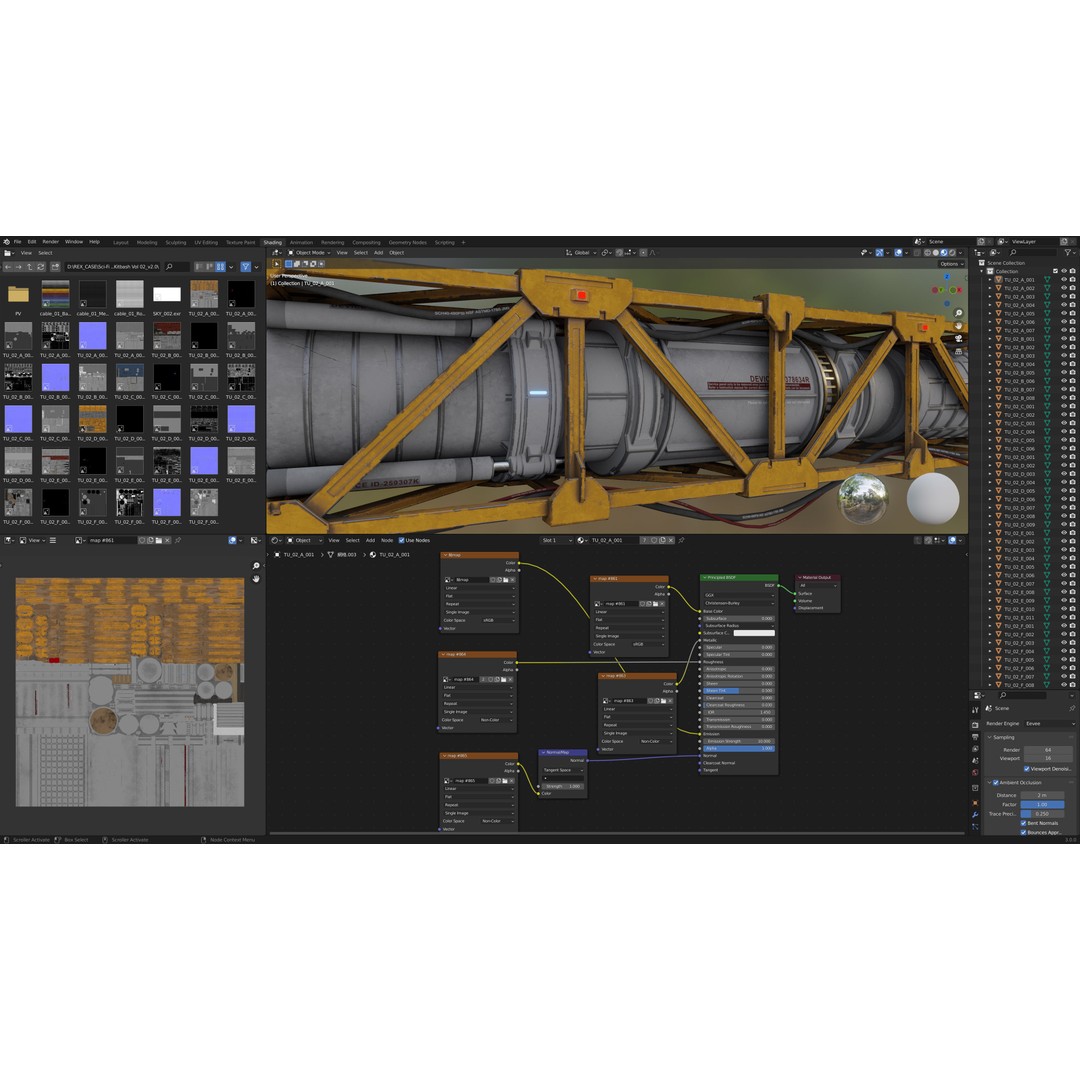Toggle Bent Normals checkbox
Screen dimensions: 1080x1080
click(1024, 823)
